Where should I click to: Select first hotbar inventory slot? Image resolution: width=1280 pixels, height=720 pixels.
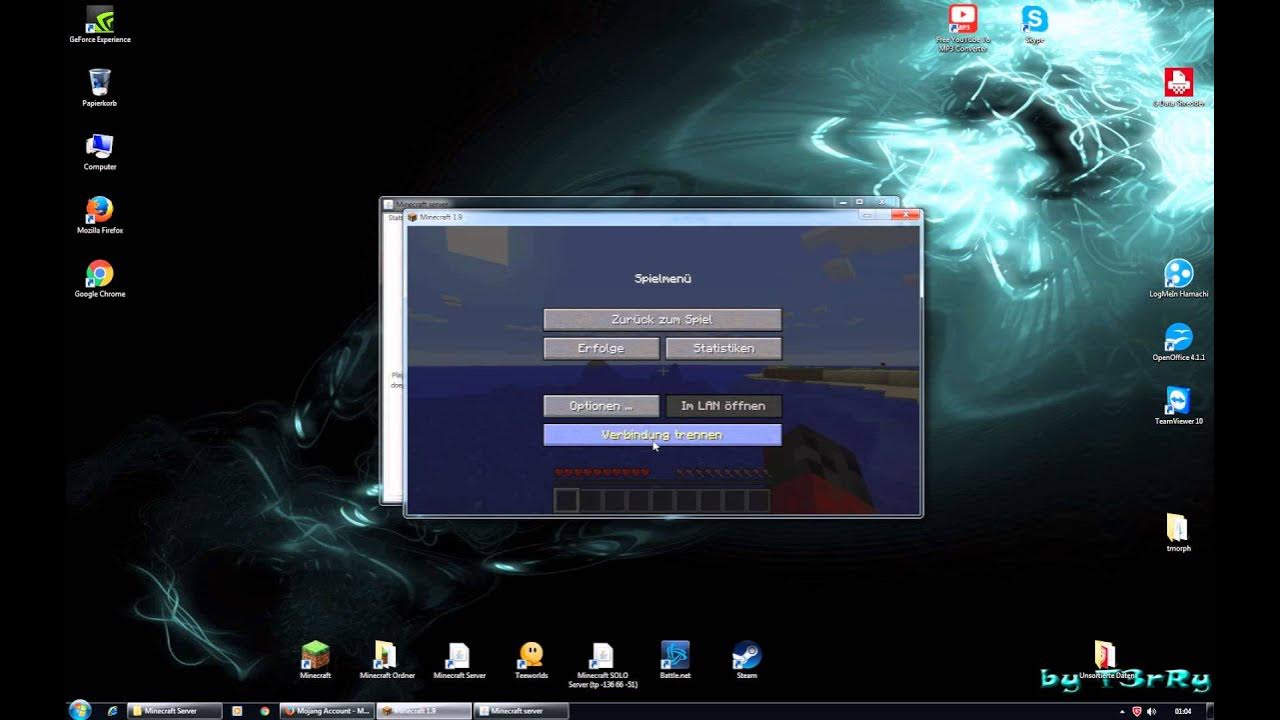[567, 500]
